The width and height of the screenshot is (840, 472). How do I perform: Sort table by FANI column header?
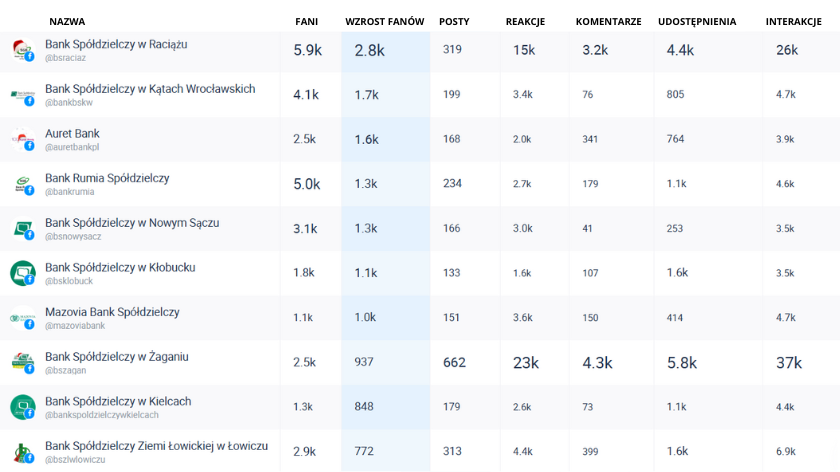point(306,21)
